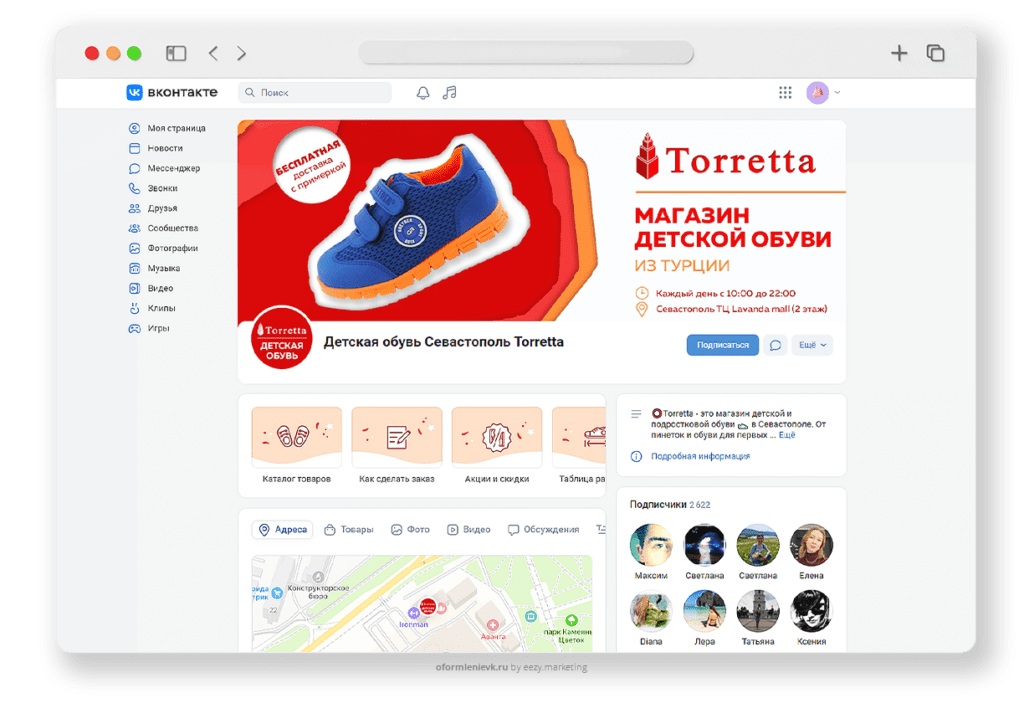Expand the Ещё dropdown button
The width and height of the screenshot is (1024, 708).
coord(812,345)
